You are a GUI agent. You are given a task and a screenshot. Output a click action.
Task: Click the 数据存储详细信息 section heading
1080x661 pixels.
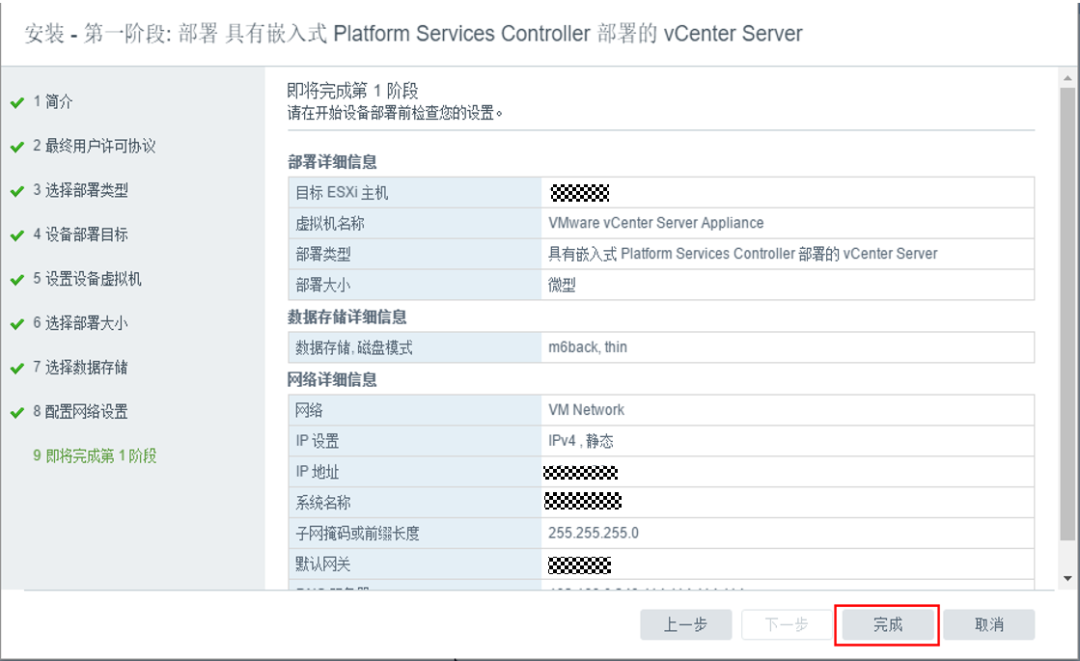346,317
